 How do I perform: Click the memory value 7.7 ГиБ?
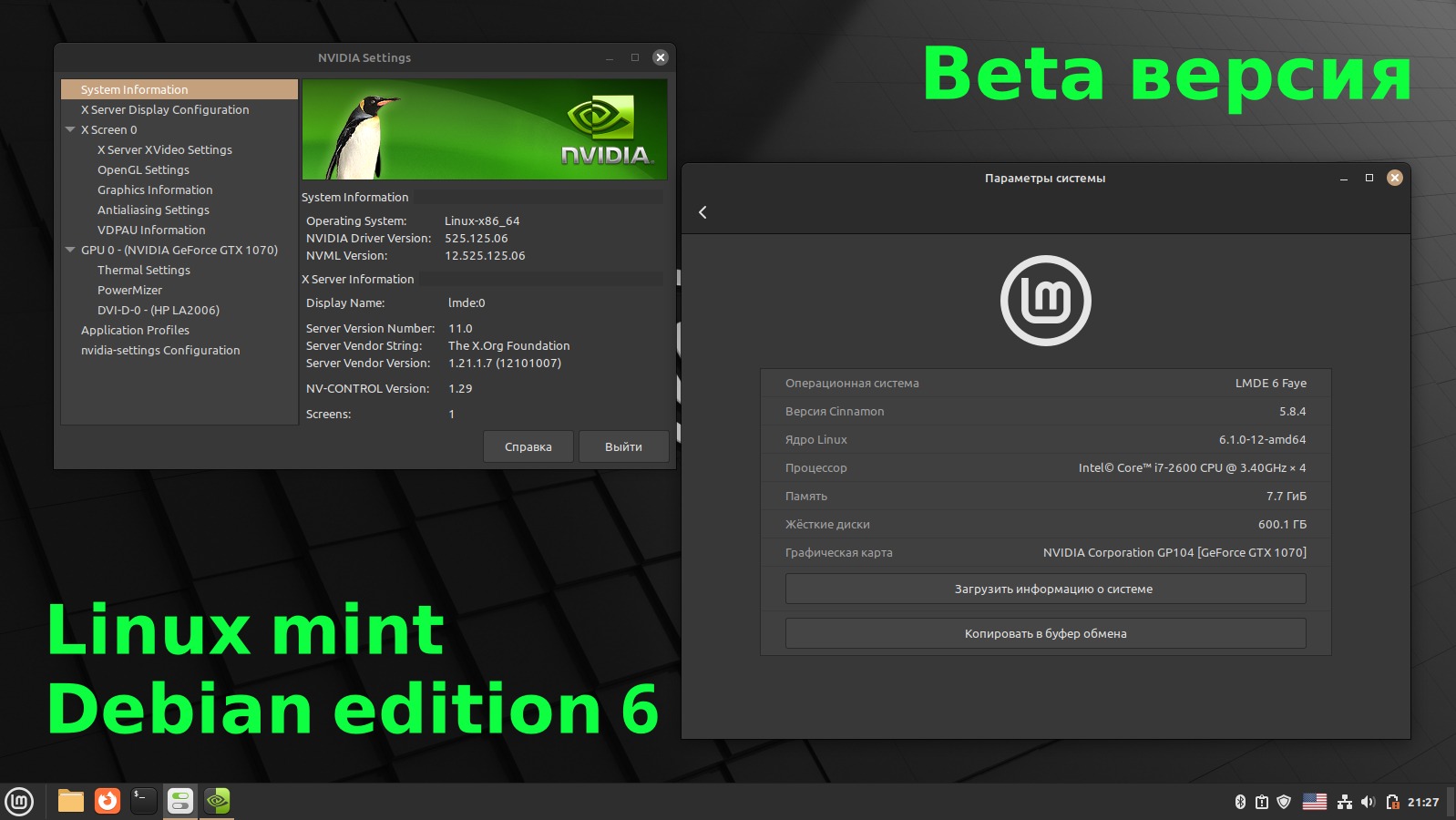(x=1287, y=496)
